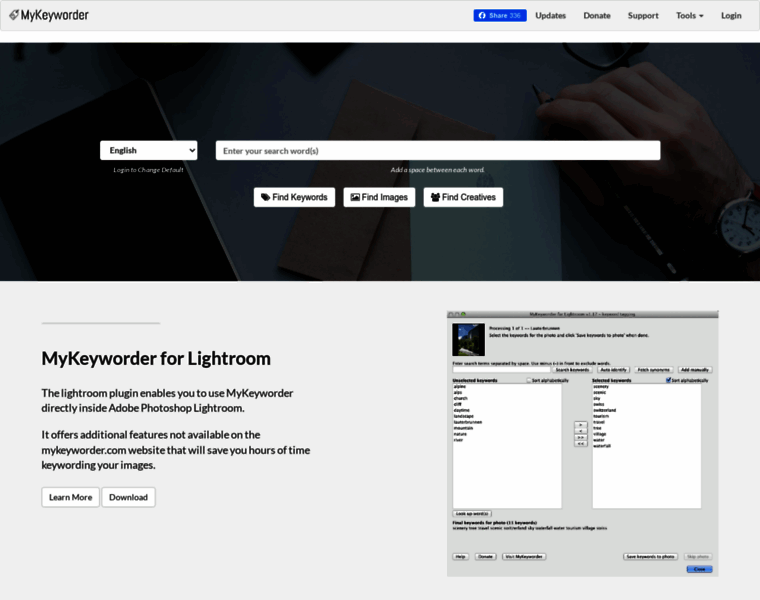Click the picture icon on Find Images

click(x=354, y=198)
